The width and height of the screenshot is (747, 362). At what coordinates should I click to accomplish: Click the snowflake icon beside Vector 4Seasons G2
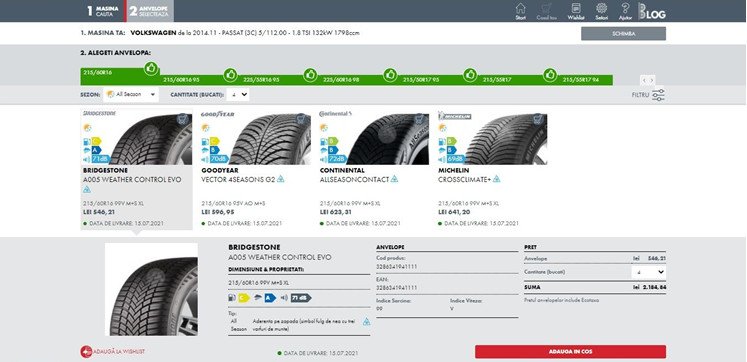[x=281, y=179]
